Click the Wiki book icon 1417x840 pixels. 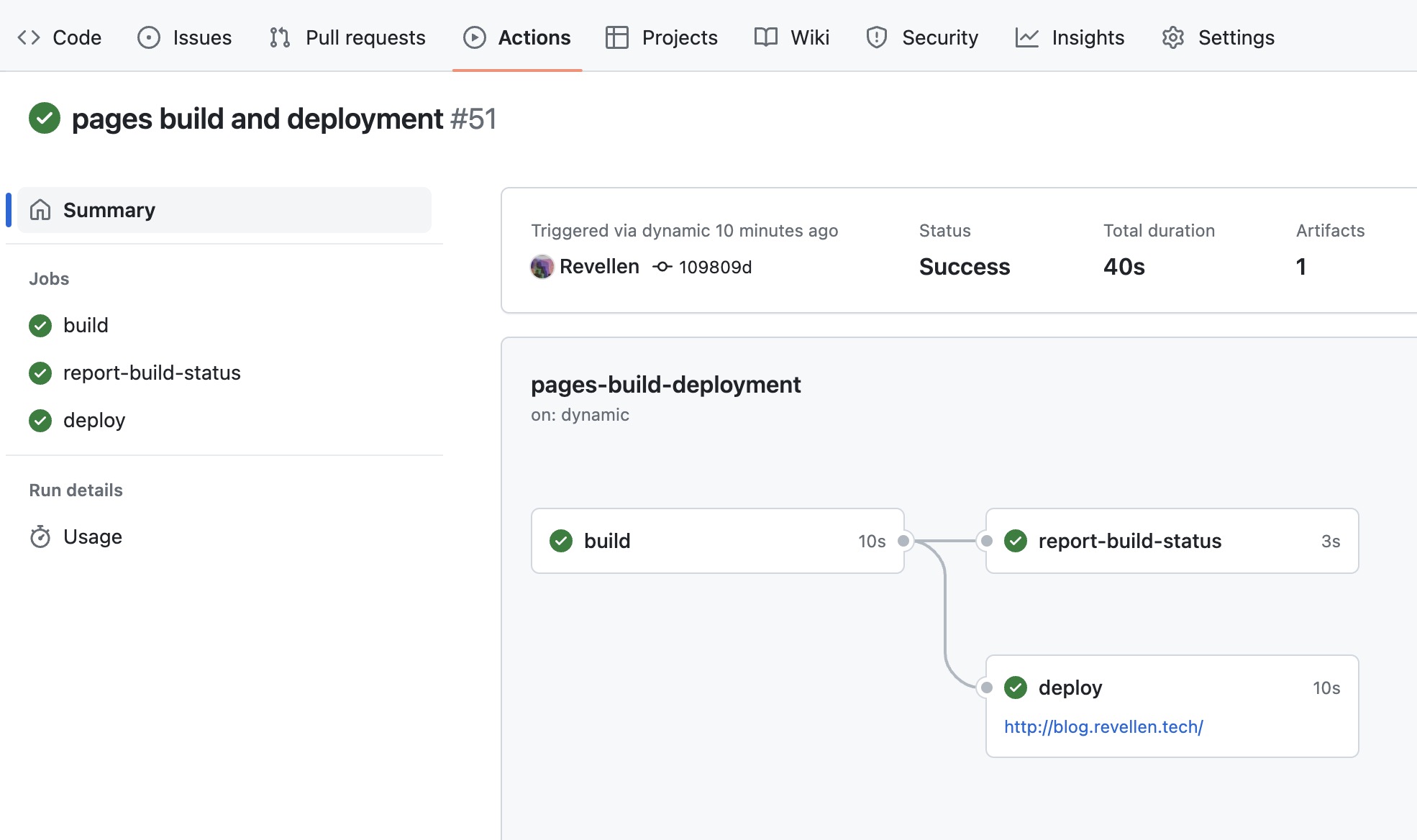(x=766, y=37)
